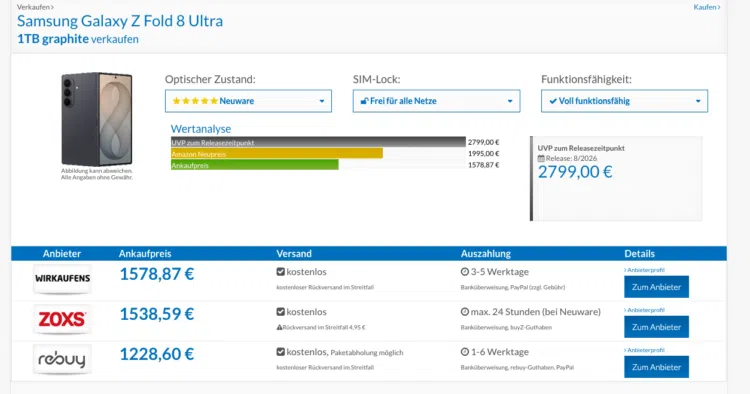Click the Galaxy Z Fold product image

click(x=97, y=119)
